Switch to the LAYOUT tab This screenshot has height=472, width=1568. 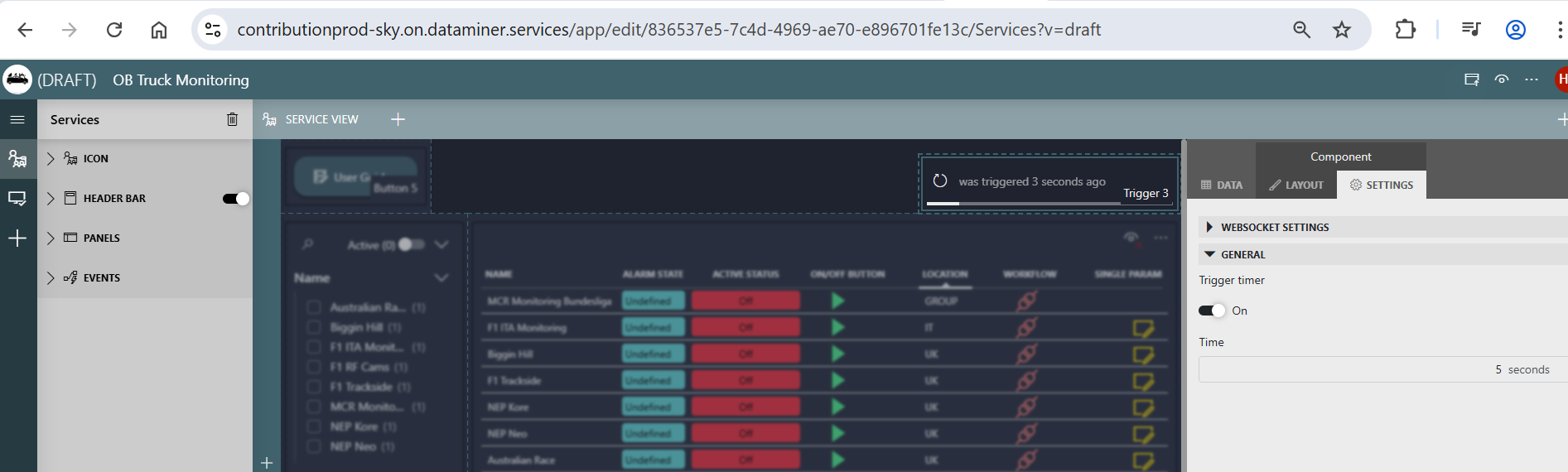pos(1296,185)
